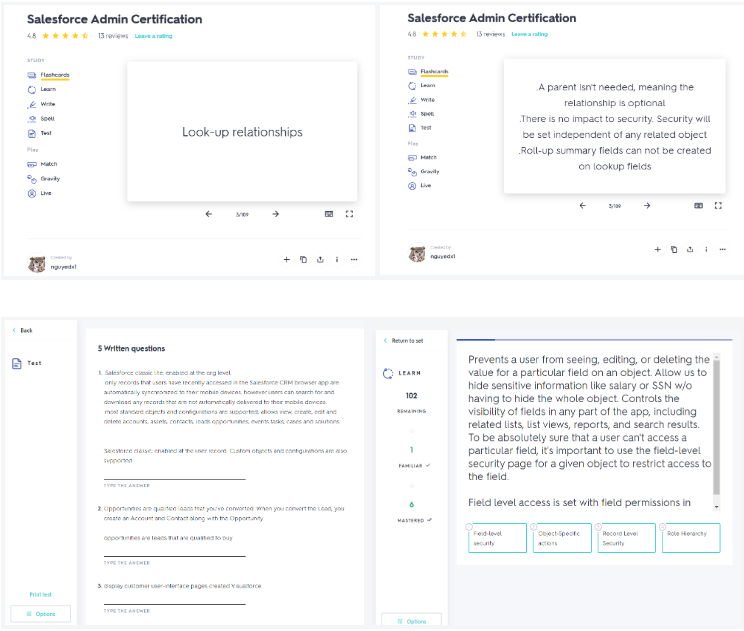The height and width of the screenshot is (631, 744).
Task: Open Learn mode beside the Look-up relationships card
Action: [x=42, y=89]
